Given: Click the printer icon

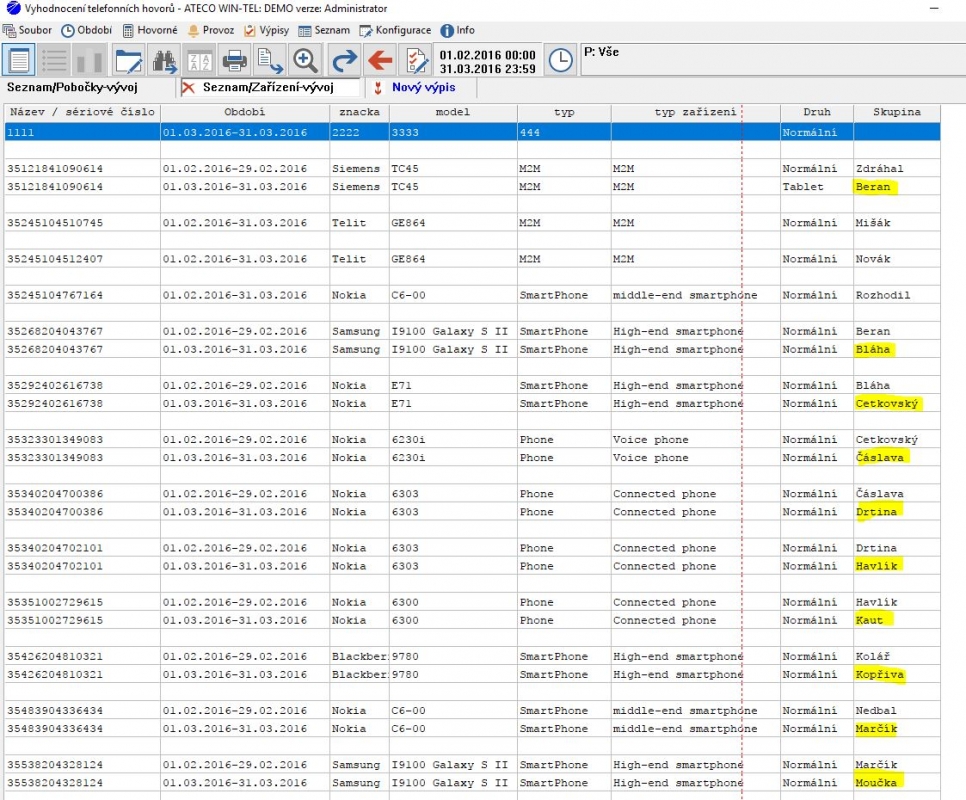Looking at the screenshot, I should (x=235, y=60).
